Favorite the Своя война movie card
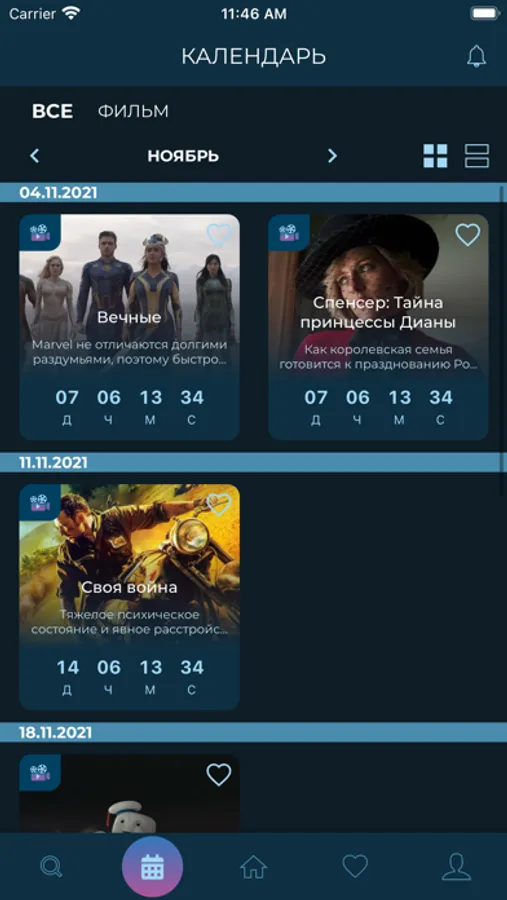 pyautogui.click(x=219, y=505)
